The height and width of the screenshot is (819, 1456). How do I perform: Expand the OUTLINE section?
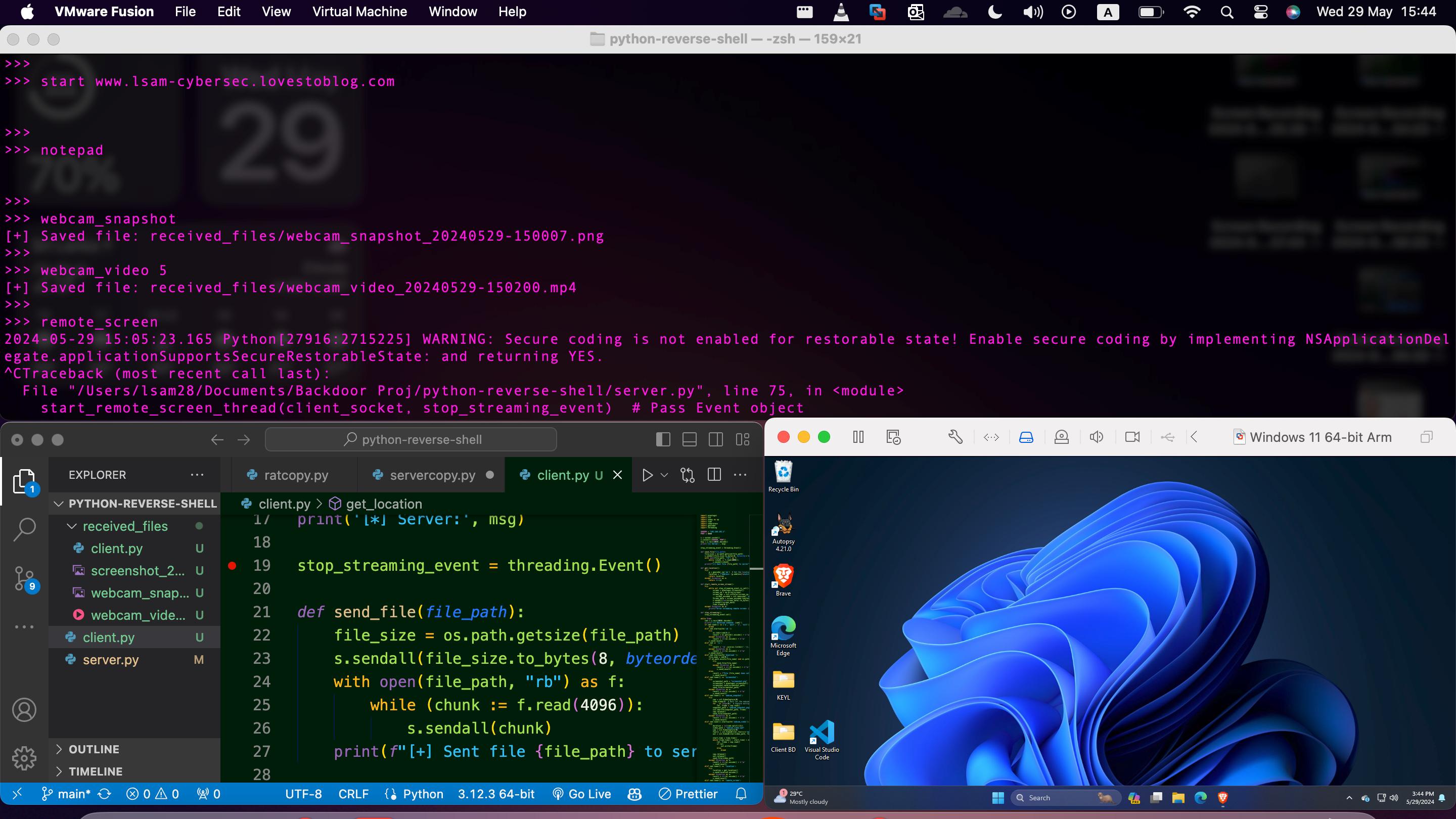point(94,749)
